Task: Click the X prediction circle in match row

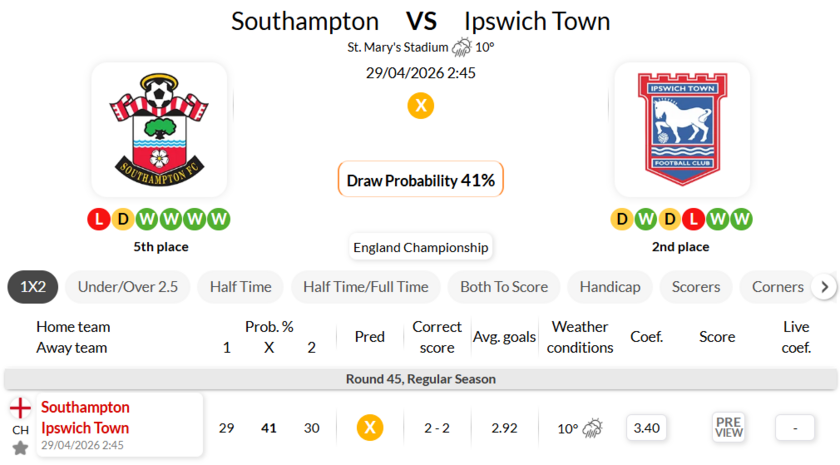Action: tap(370, 428)
